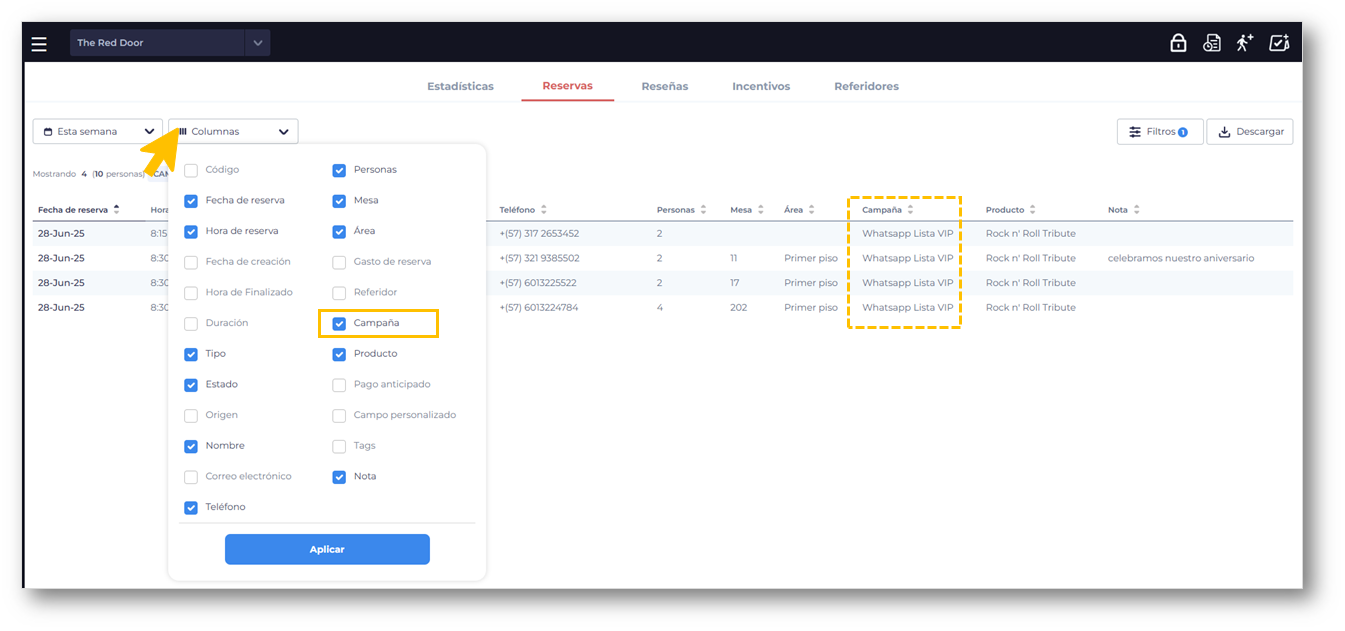The image size is (1345, 631).
Task: Select the Reservas tab
Action: pyautogui.click(x=567, y=87)
